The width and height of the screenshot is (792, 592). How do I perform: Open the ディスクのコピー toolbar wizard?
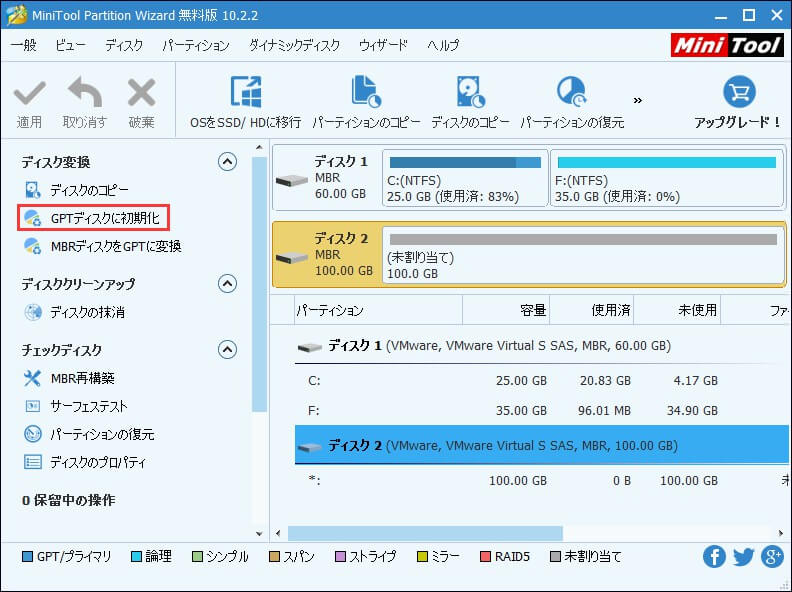pyautogui.click(x=470, y=102)
